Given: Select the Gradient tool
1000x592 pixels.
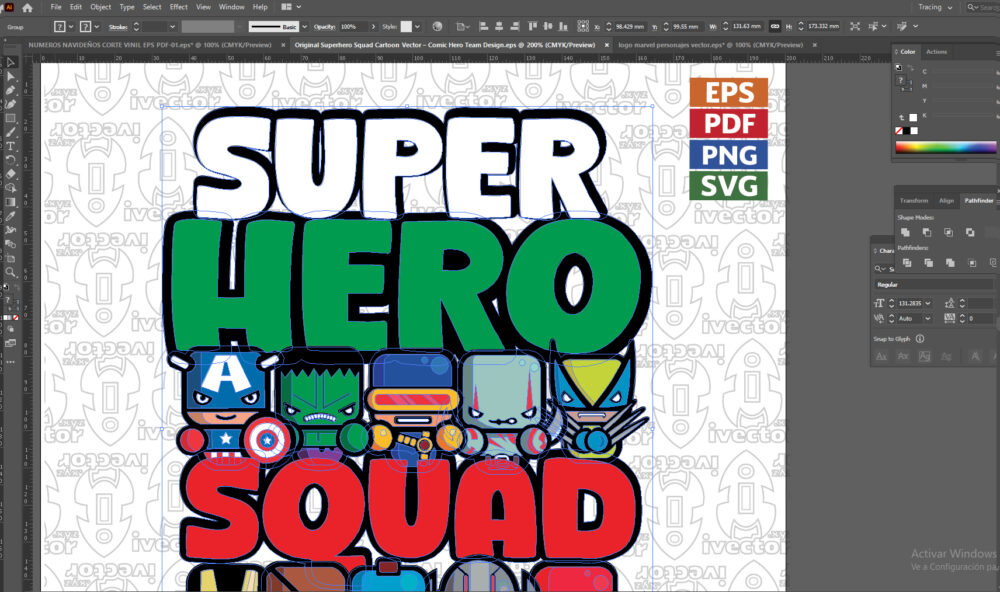Looking at the screenshot, I should [x=10, y=202].
